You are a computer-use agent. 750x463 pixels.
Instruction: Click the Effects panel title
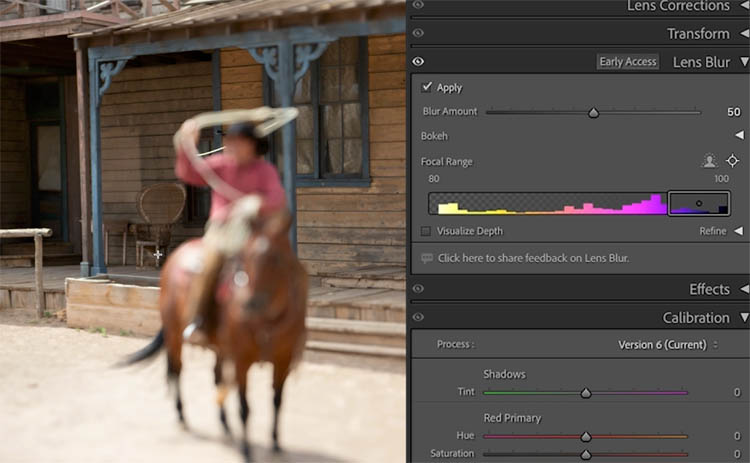coord(709,289)
